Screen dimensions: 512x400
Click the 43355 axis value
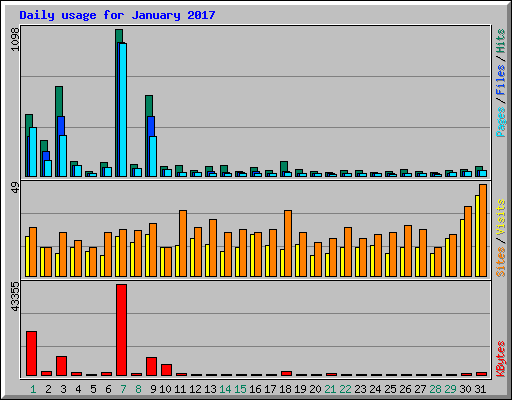[15, 297]
